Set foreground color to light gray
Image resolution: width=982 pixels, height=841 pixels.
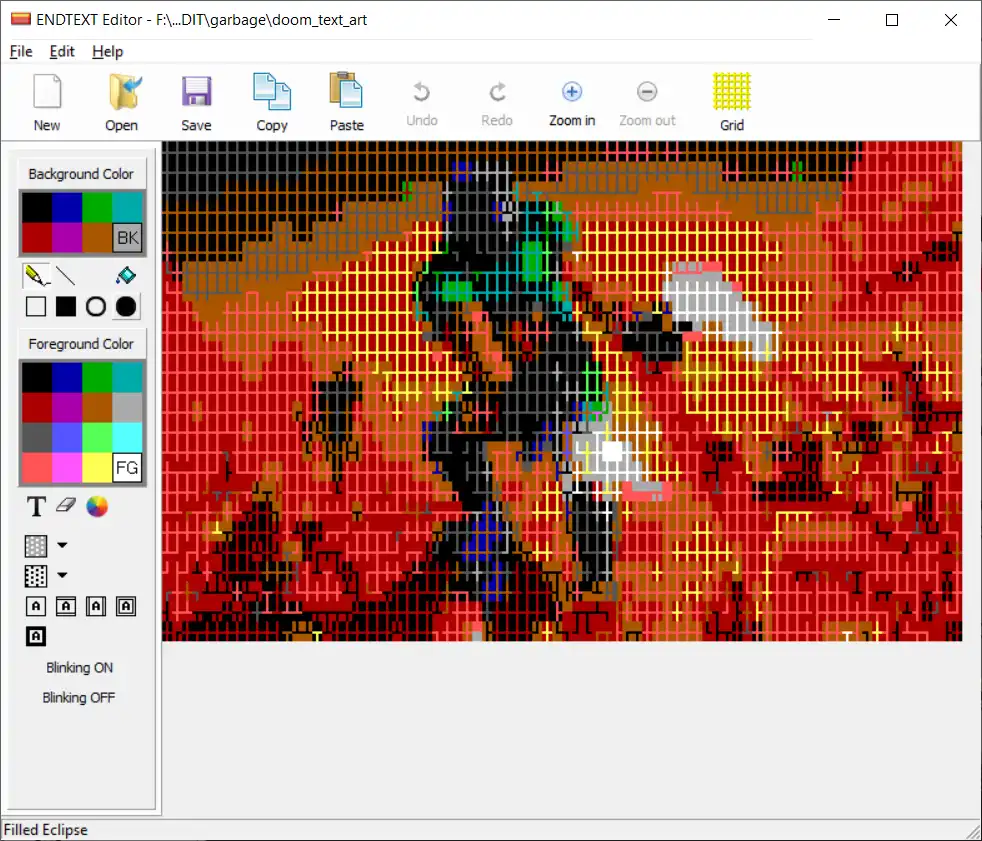[127, 408]
